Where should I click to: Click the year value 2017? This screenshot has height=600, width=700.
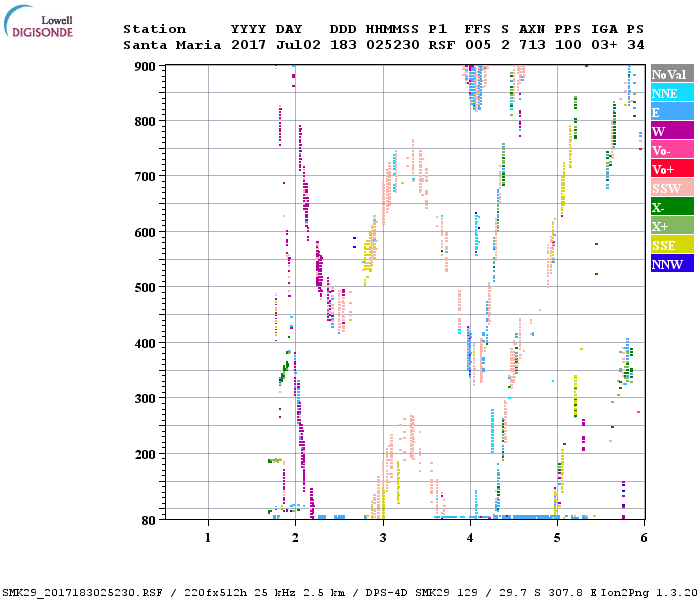[x=249, y=45]
